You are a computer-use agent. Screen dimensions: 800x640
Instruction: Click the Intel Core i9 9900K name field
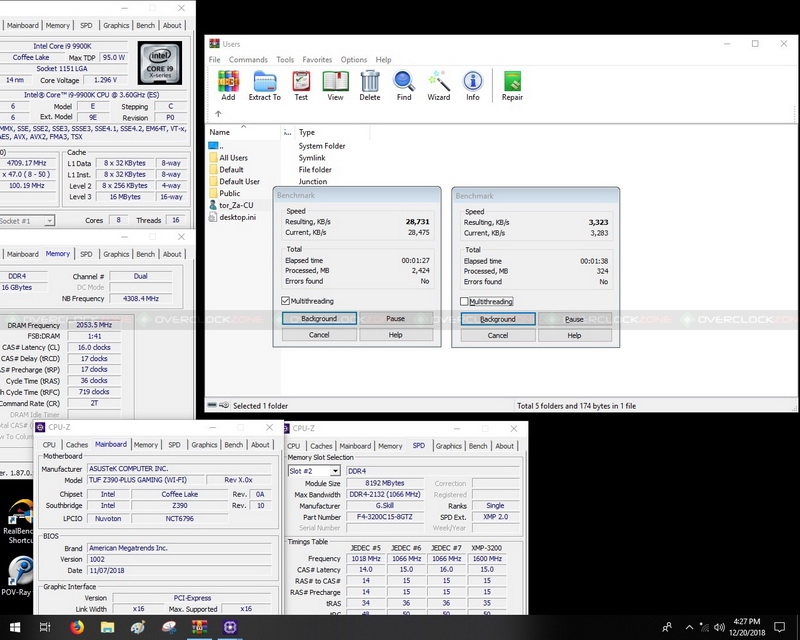click(x=63, y=46)
